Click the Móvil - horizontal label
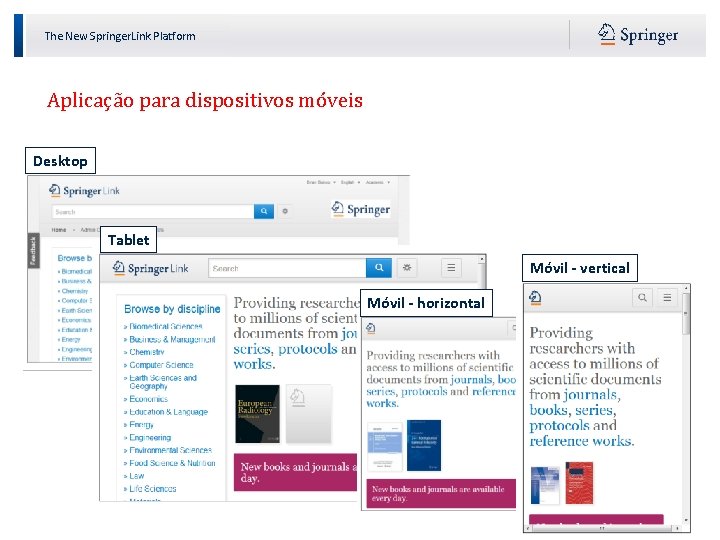 (426, 303)
